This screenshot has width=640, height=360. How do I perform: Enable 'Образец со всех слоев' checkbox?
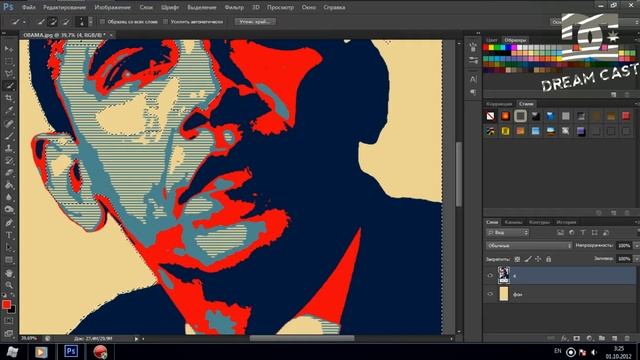[x=102, y=22]
